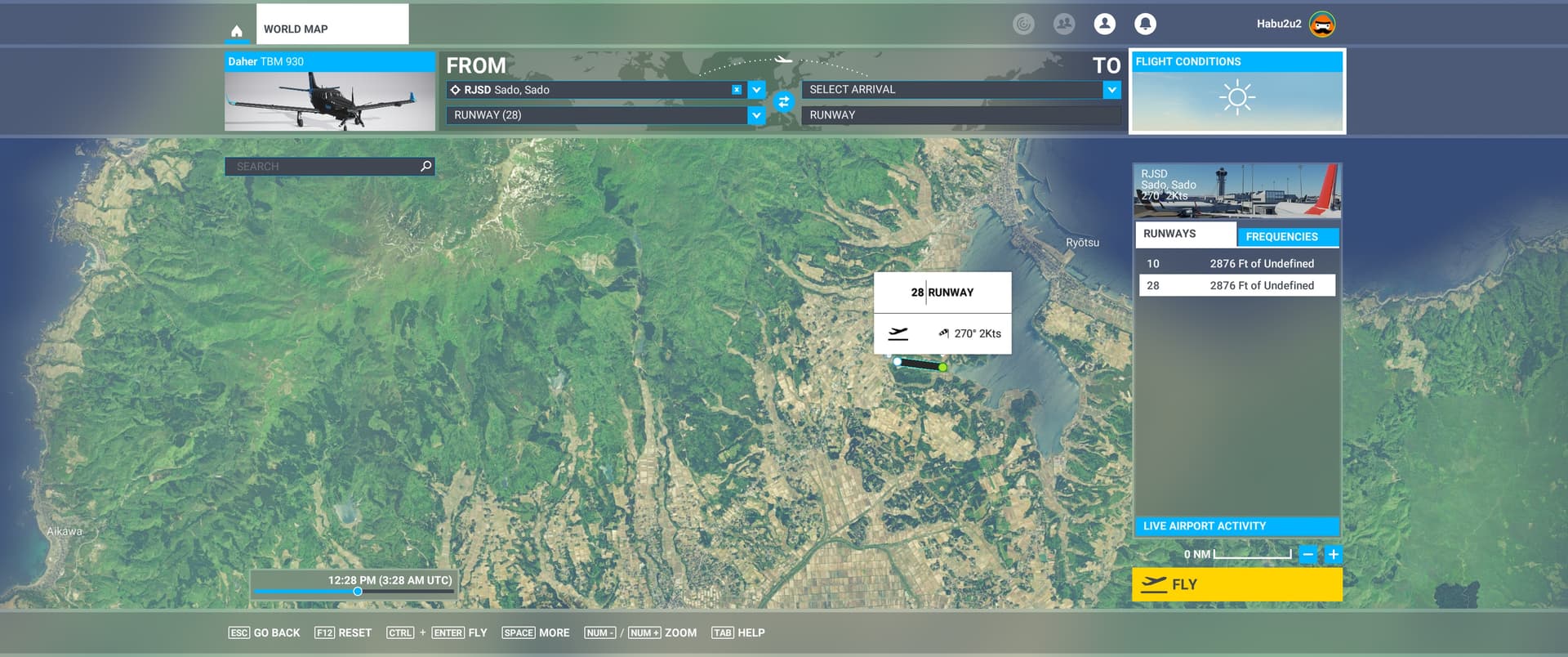Image resolution: width=1568 pixels, height=657 pixels.
Task: Click the search magnifier icon
Action: pyautogui.click(x=425, y=167)
